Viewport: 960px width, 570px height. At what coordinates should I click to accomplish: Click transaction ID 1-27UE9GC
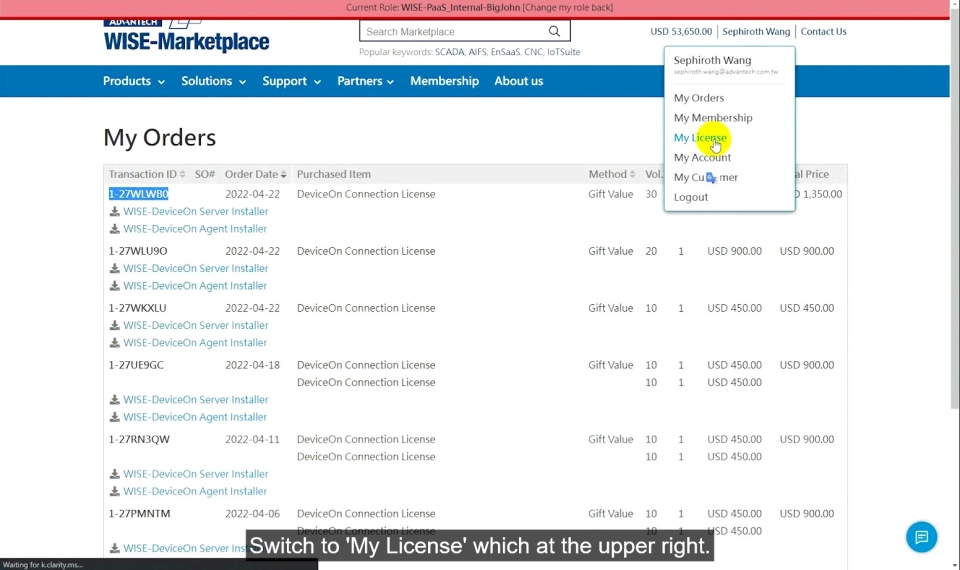click(x=136, y=365)
